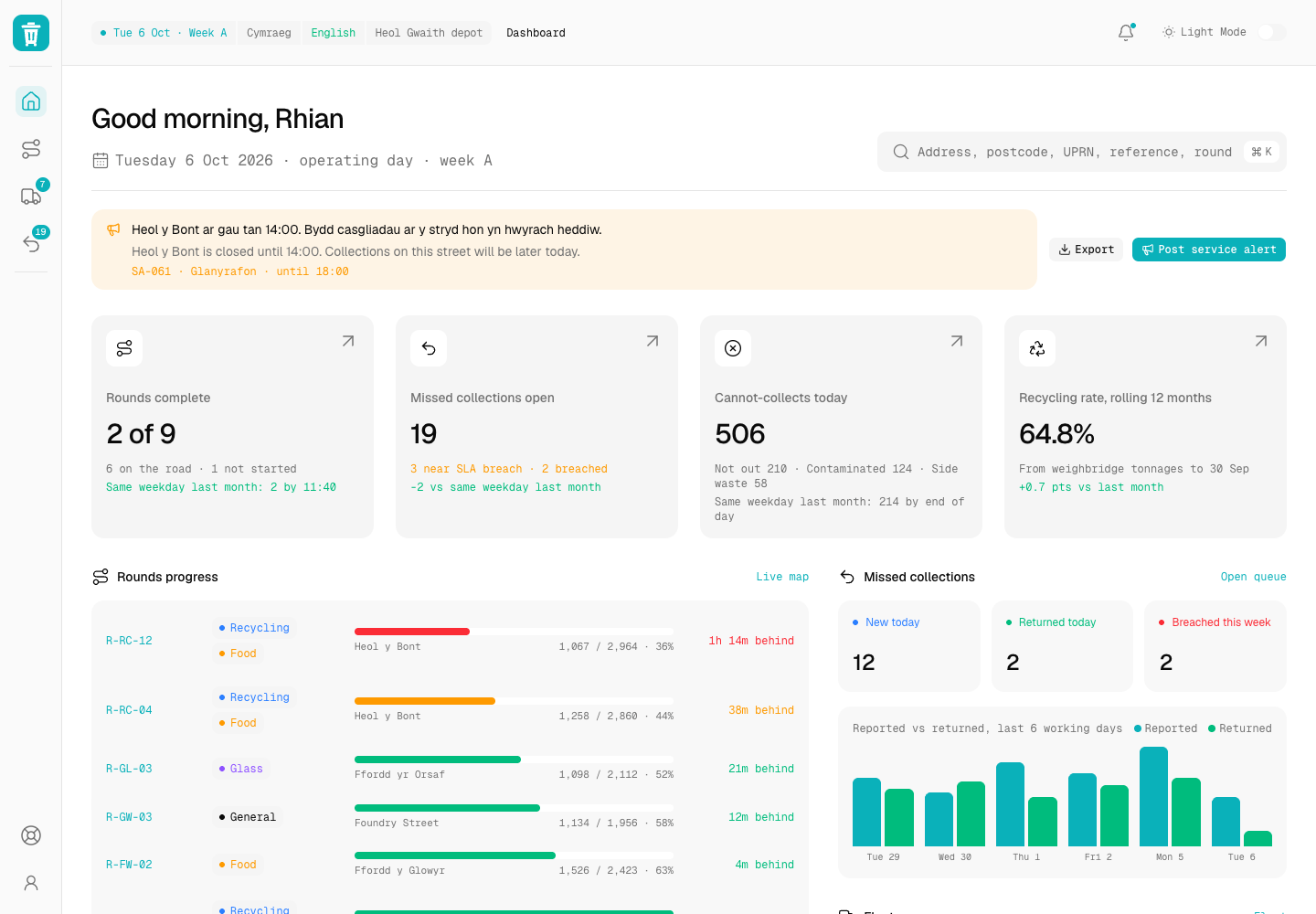Open round R-GW-03
Screen dimensions: 1316x914
tap(129, 817)
